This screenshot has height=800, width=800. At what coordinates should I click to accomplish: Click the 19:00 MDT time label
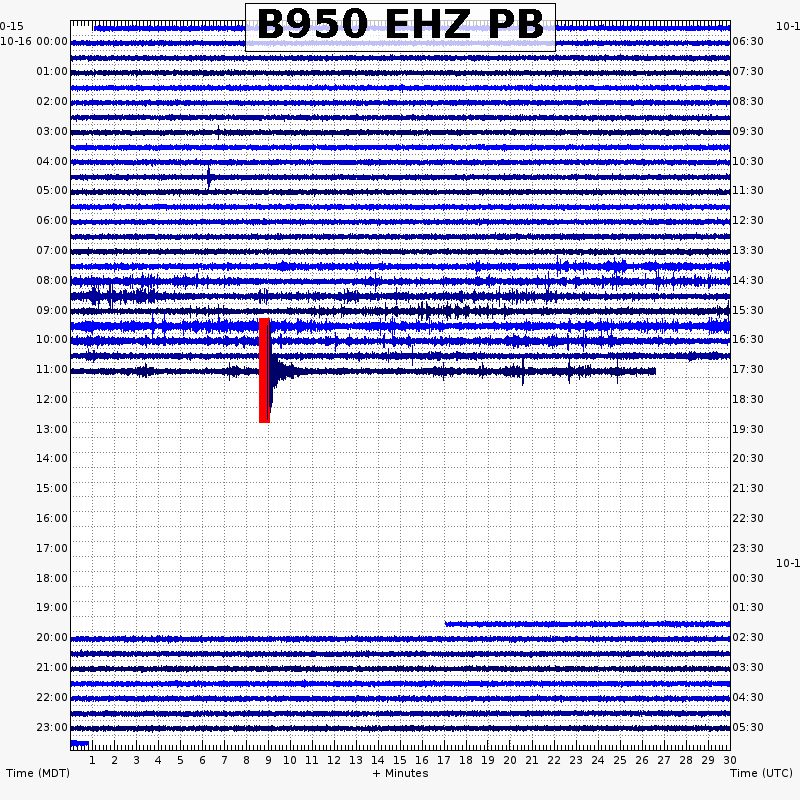point(52,607)
